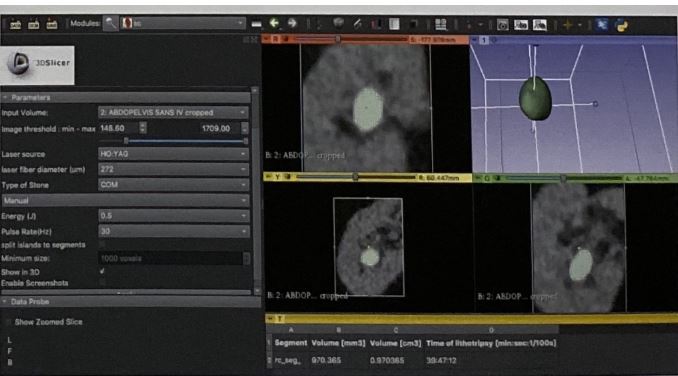This screenshot has height=376, width=678.
Task: Open the crosshair options dropdown arrow
Action: click(x=580, y=25)
